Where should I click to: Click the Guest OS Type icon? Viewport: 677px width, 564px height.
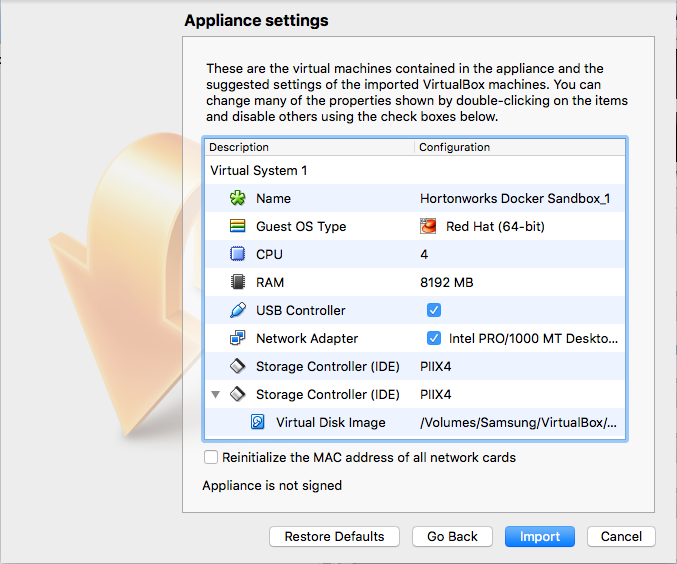pyautogui.click(x=237, y=226)
